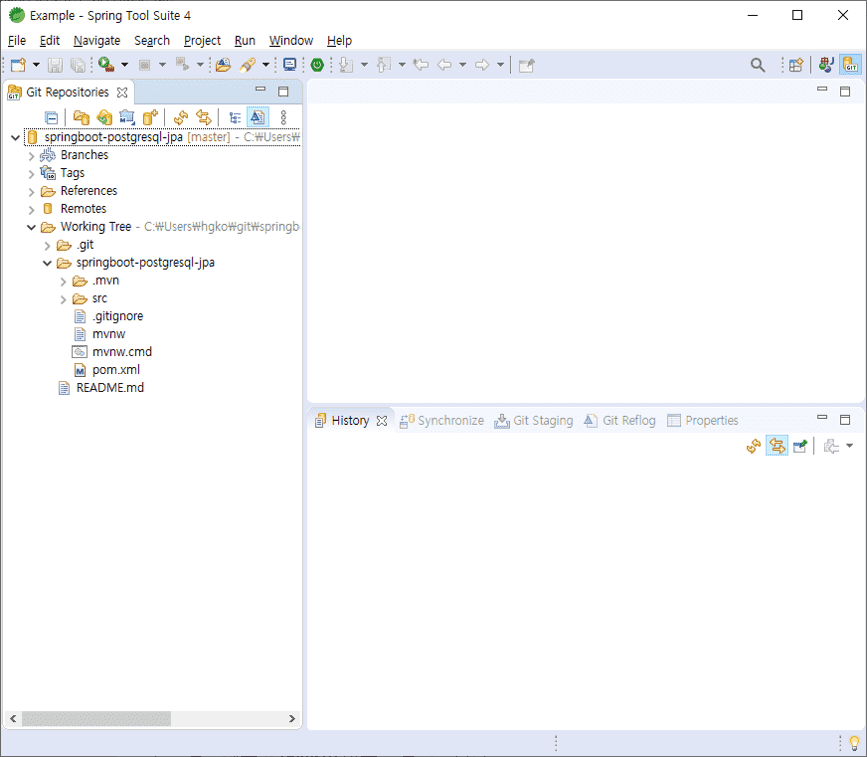Viewport: 867px width, 757px height.
Task: Open the New wizard dropdown arrow
Action: [x=36, y=65]
